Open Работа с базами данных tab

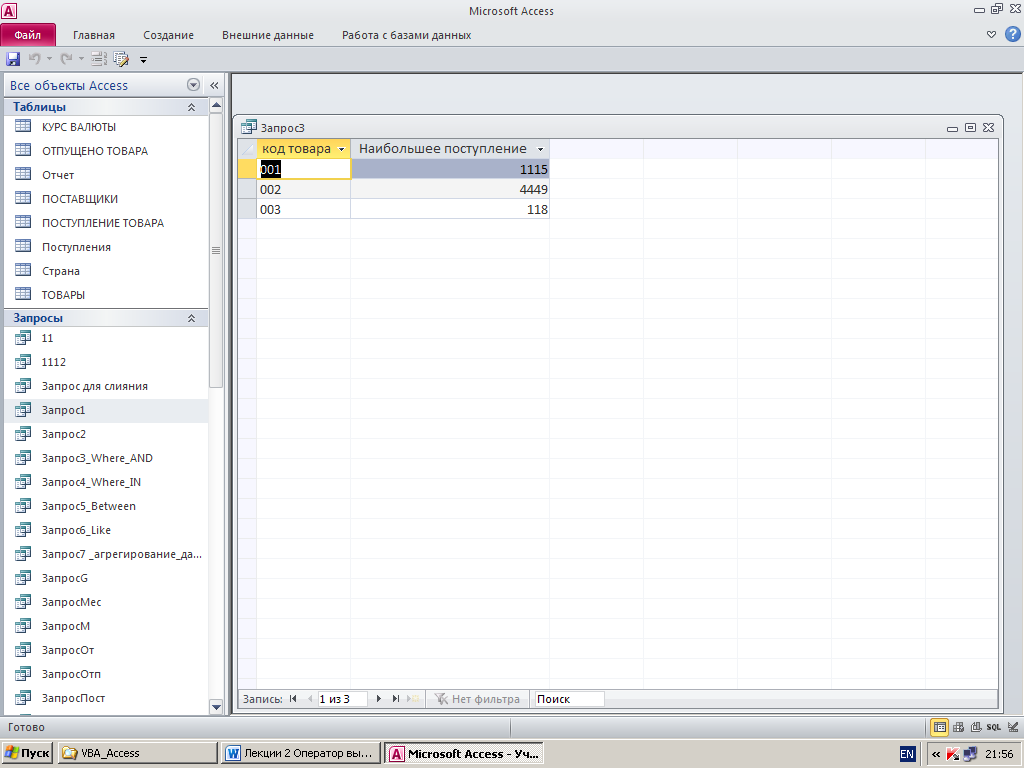[406, 35]
